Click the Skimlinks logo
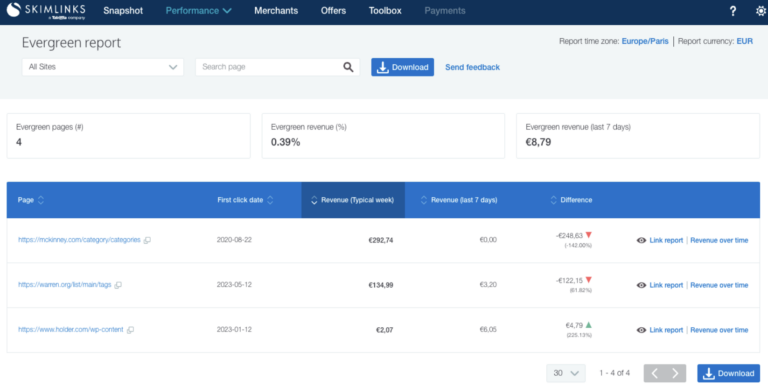 click(46, 11)
